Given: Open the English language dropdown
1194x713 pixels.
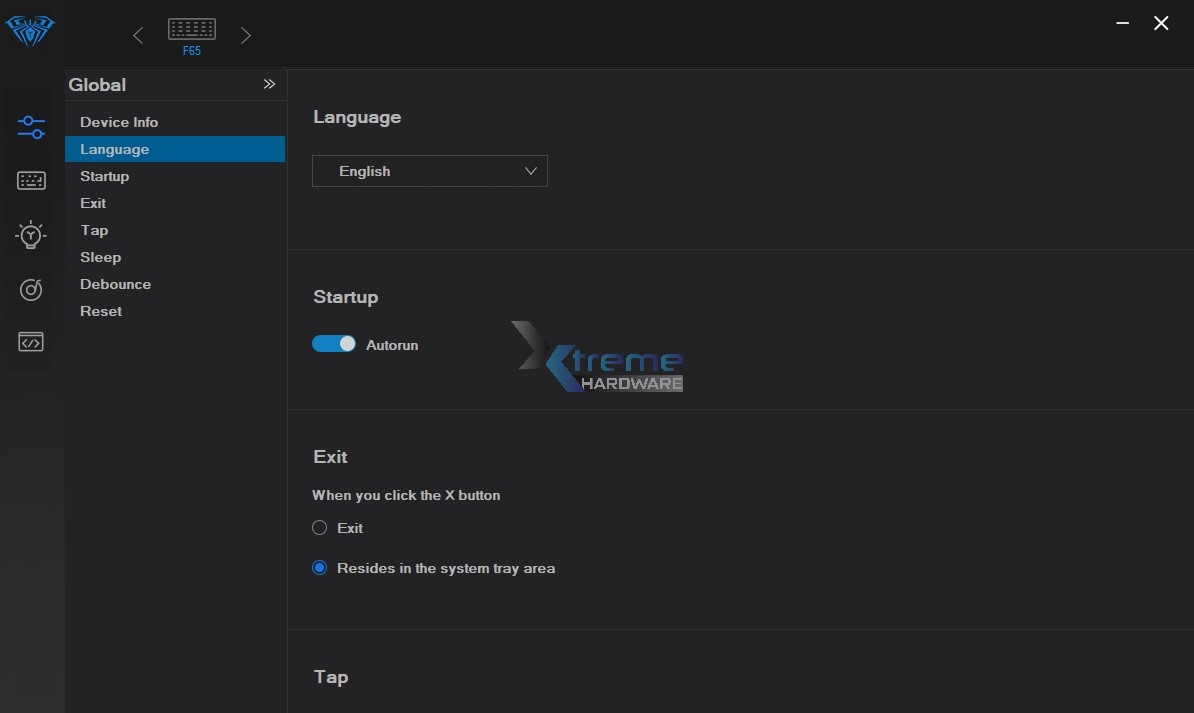Looking at the screenshot, I should pyautogui.click(x=430, y=171).
